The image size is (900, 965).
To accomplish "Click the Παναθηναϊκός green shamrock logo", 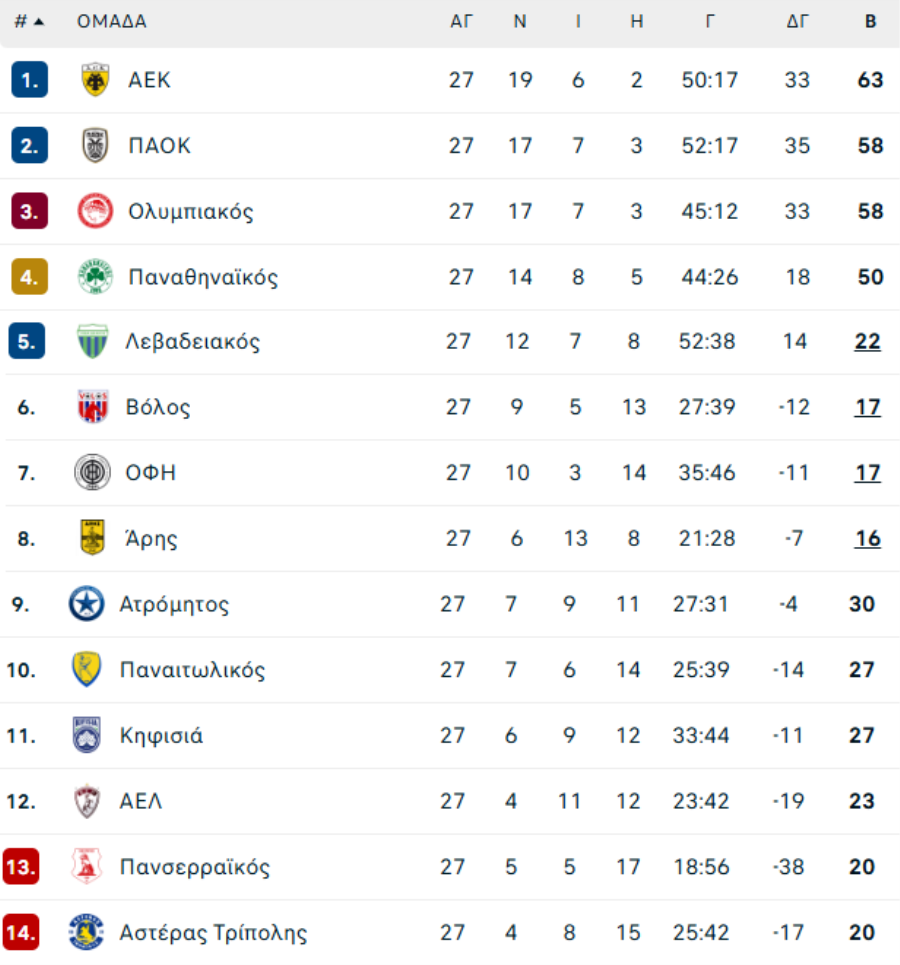I will pos(95,277).
